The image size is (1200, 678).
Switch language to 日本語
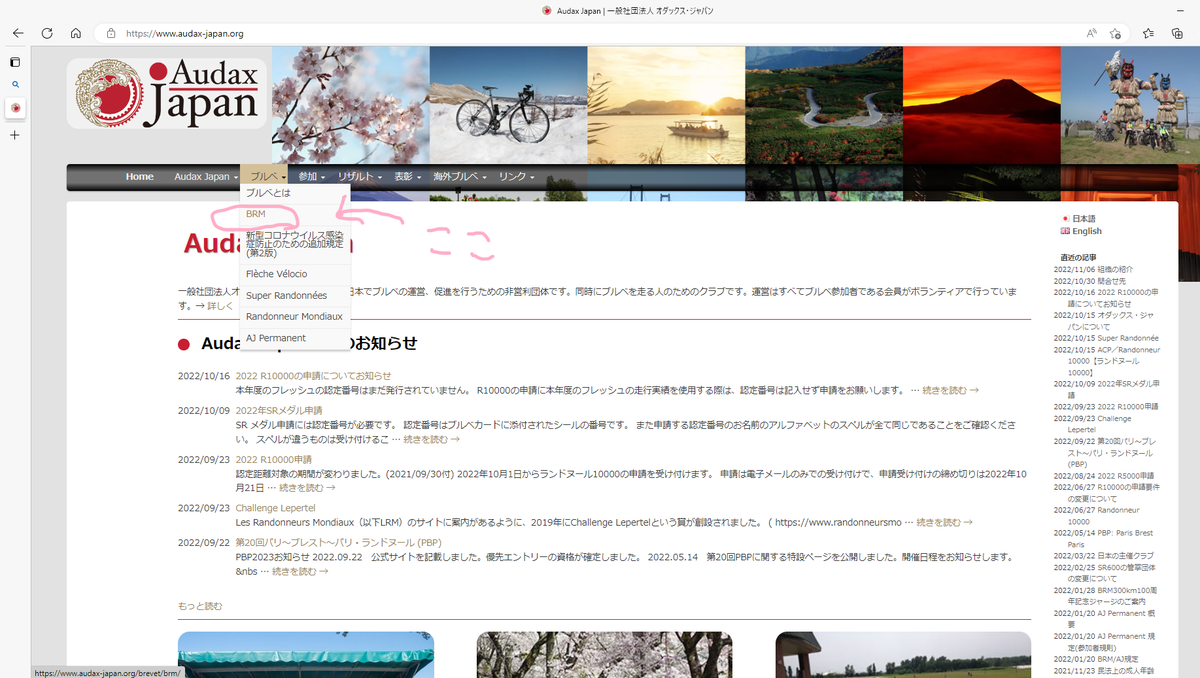click(1083, 218)
